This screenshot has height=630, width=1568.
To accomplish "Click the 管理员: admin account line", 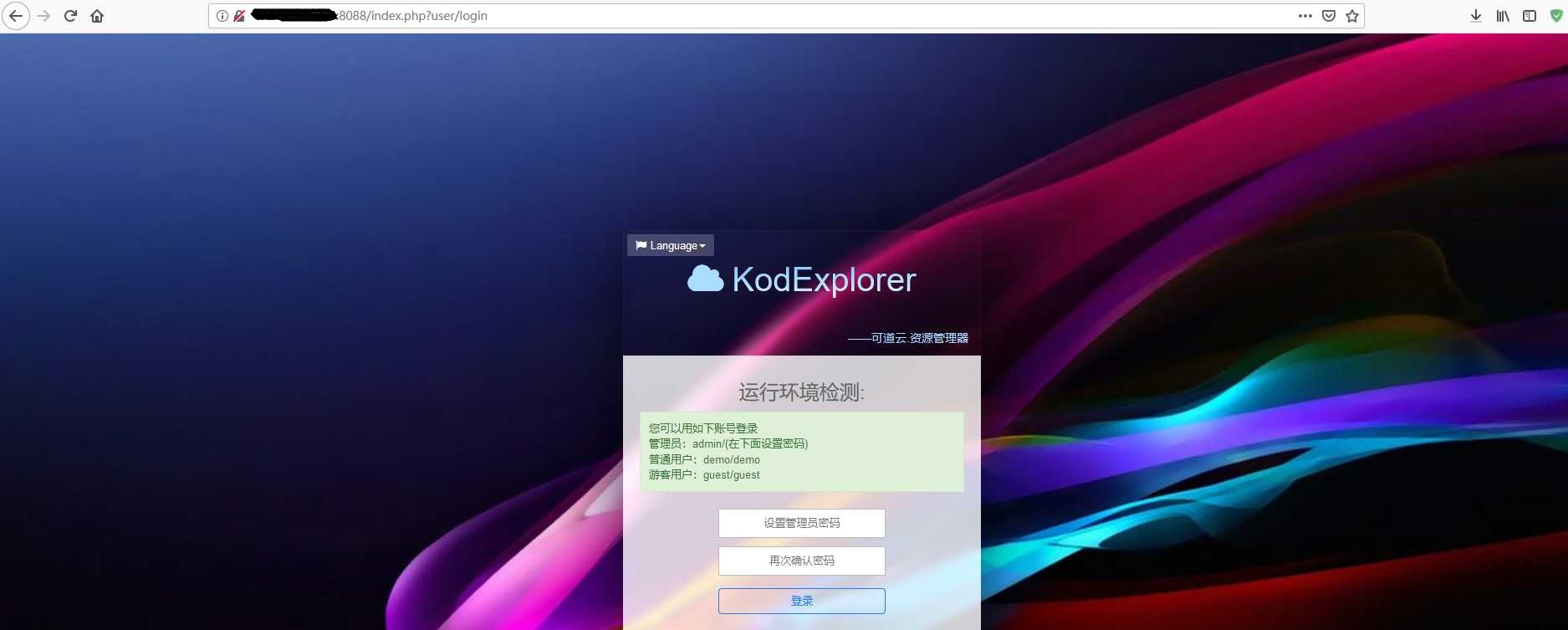I will tap(728, 443).
